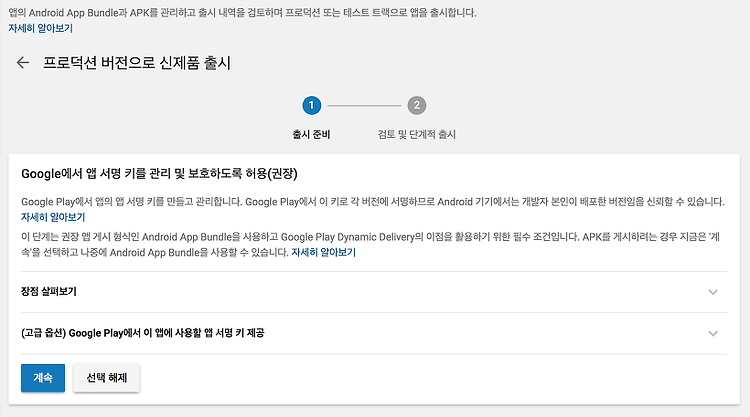750x417 pixels.
Task: Click the Google에서 앱 서명 키를 관리 heading
Action: click(159, 173)
